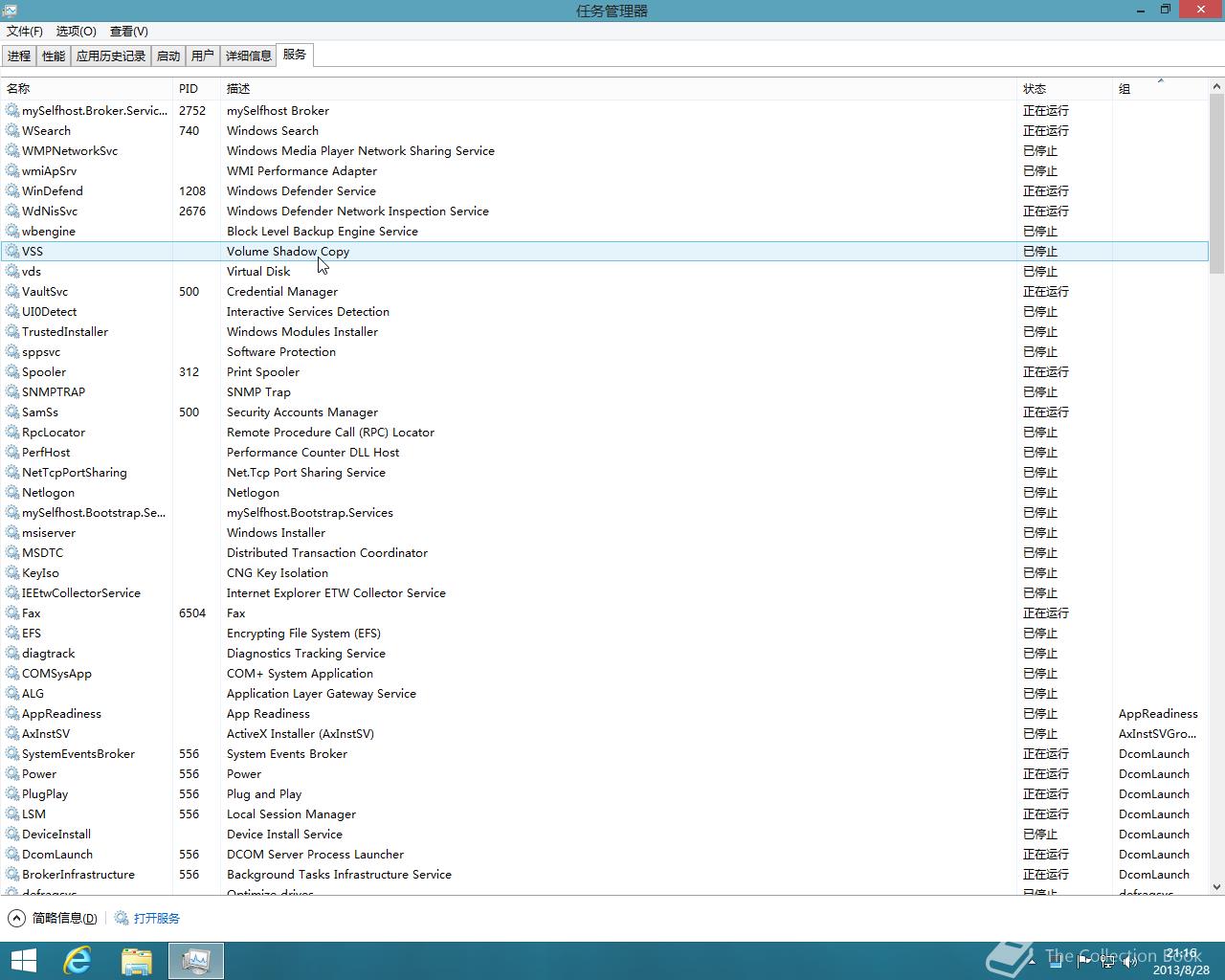
Task: Switch to the 性能 tab
Action: click(x=54, y=56)
